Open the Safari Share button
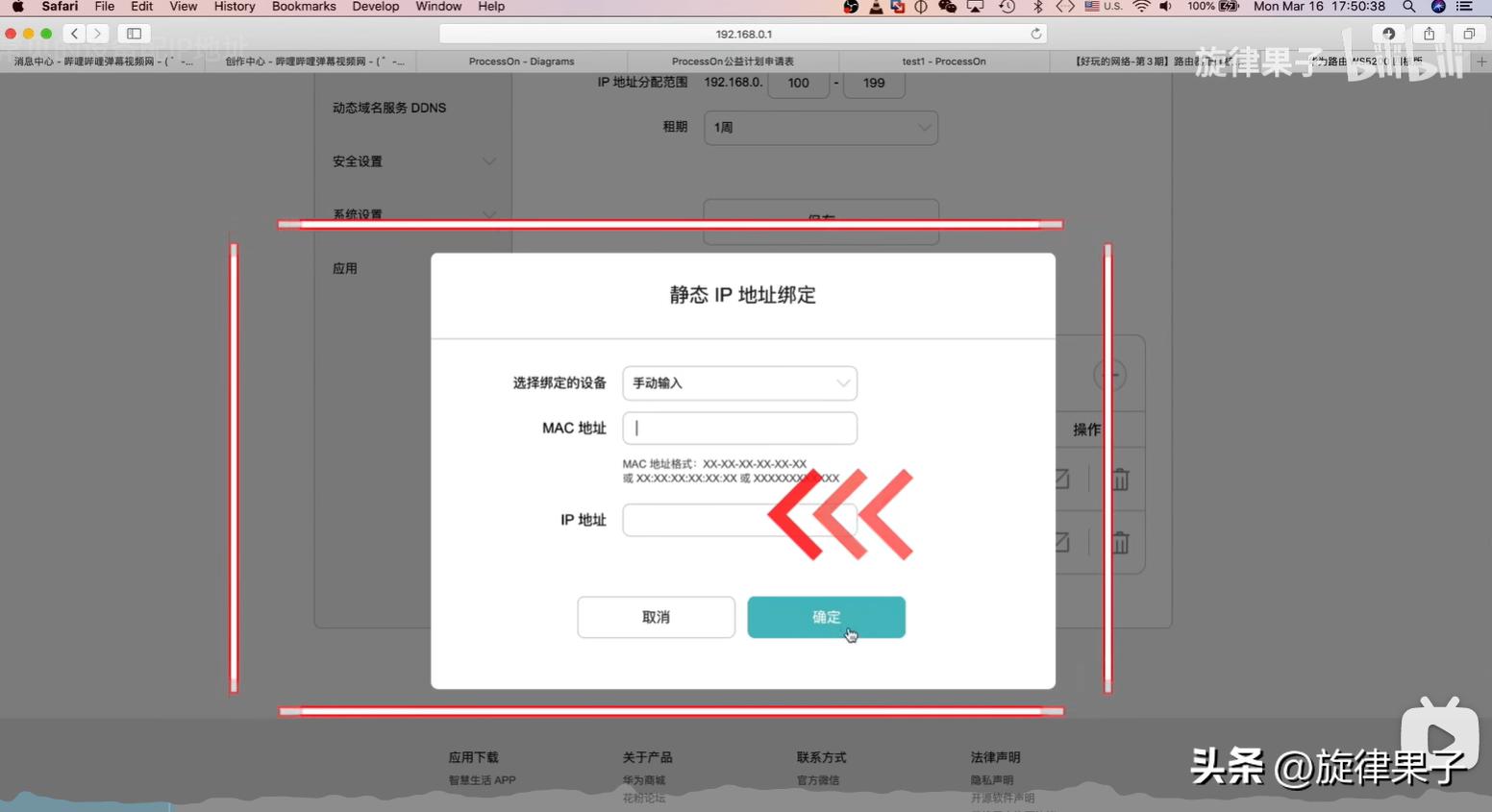 click(1429, 34)
